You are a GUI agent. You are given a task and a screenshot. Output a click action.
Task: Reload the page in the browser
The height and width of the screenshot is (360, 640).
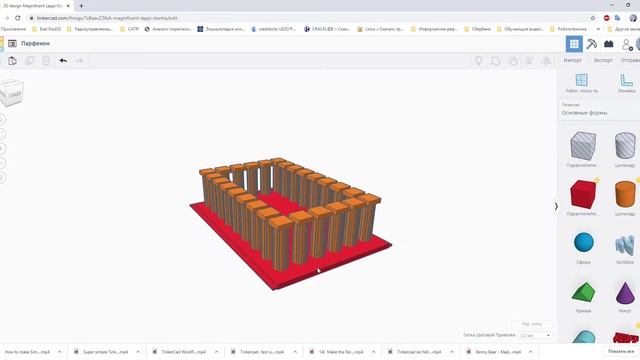pyautogui.click(x=18, y=18)
